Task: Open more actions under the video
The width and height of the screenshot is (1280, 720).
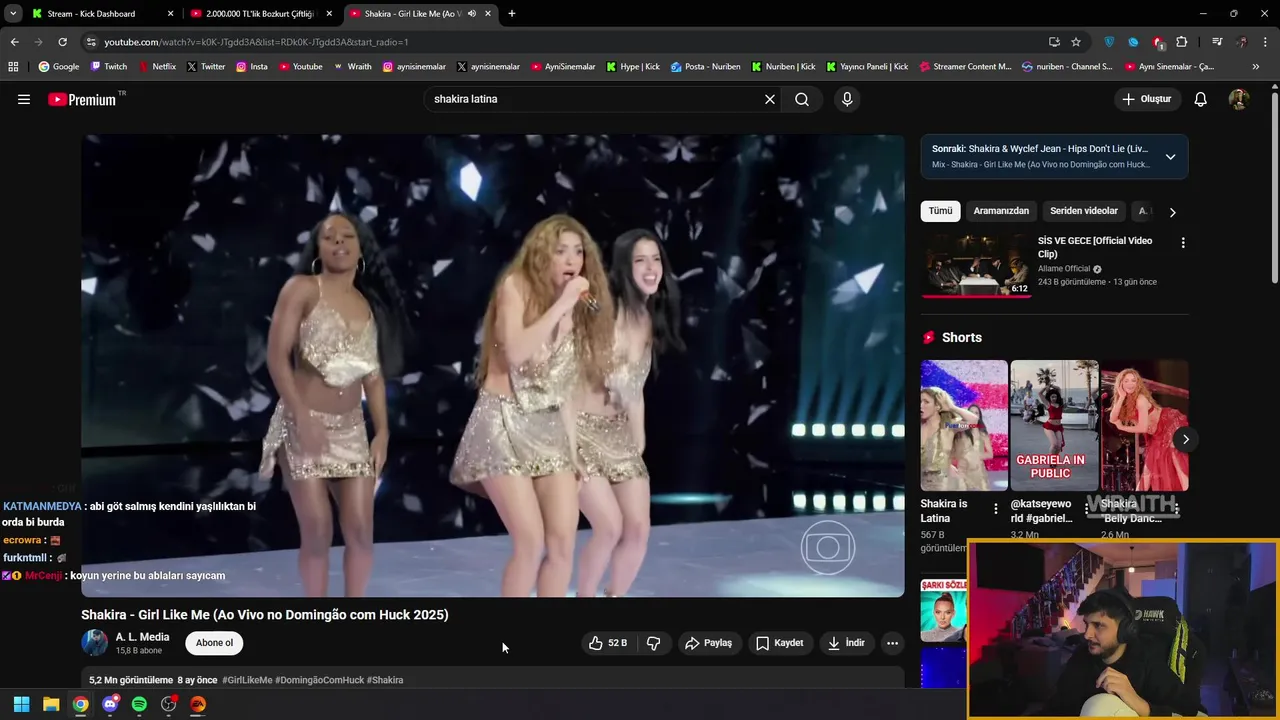Action: [x=892, y=643]
